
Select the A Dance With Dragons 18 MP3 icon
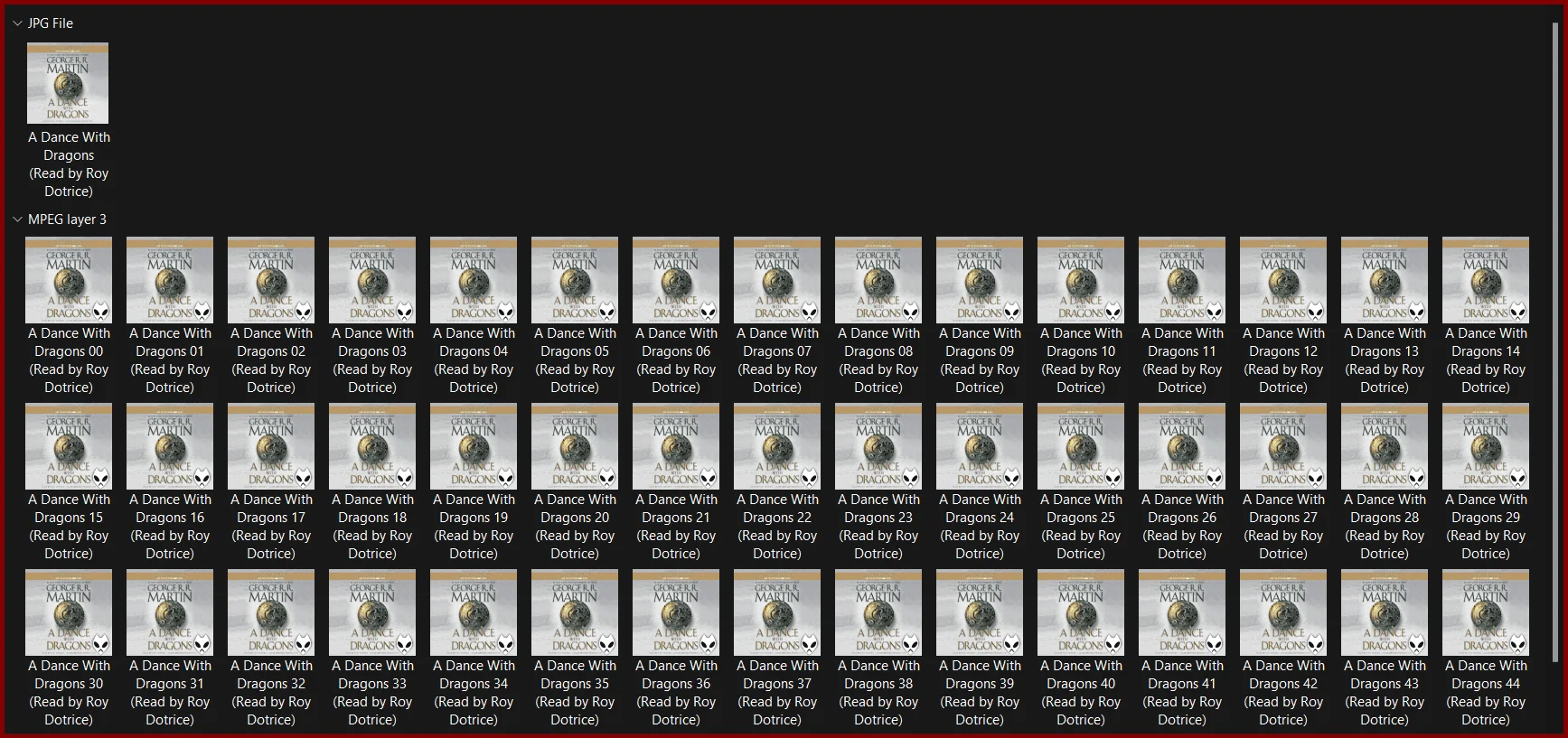372,446
